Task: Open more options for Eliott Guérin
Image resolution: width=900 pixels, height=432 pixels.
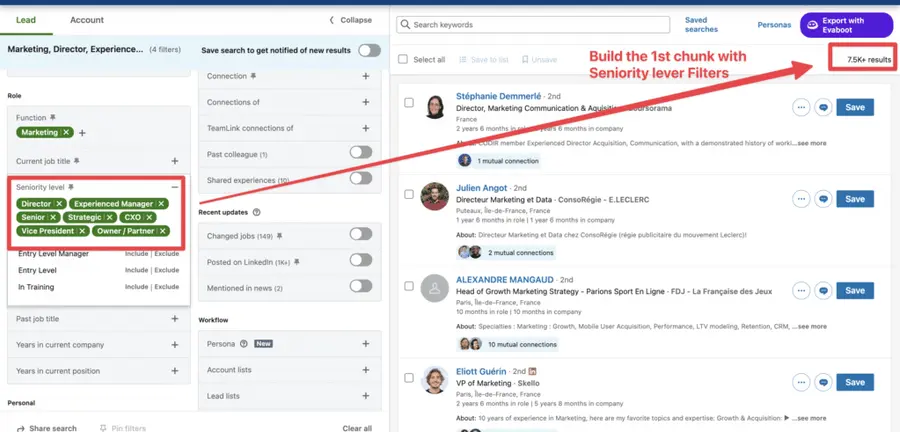Action: pyautogui.click(x=801, y=383)
